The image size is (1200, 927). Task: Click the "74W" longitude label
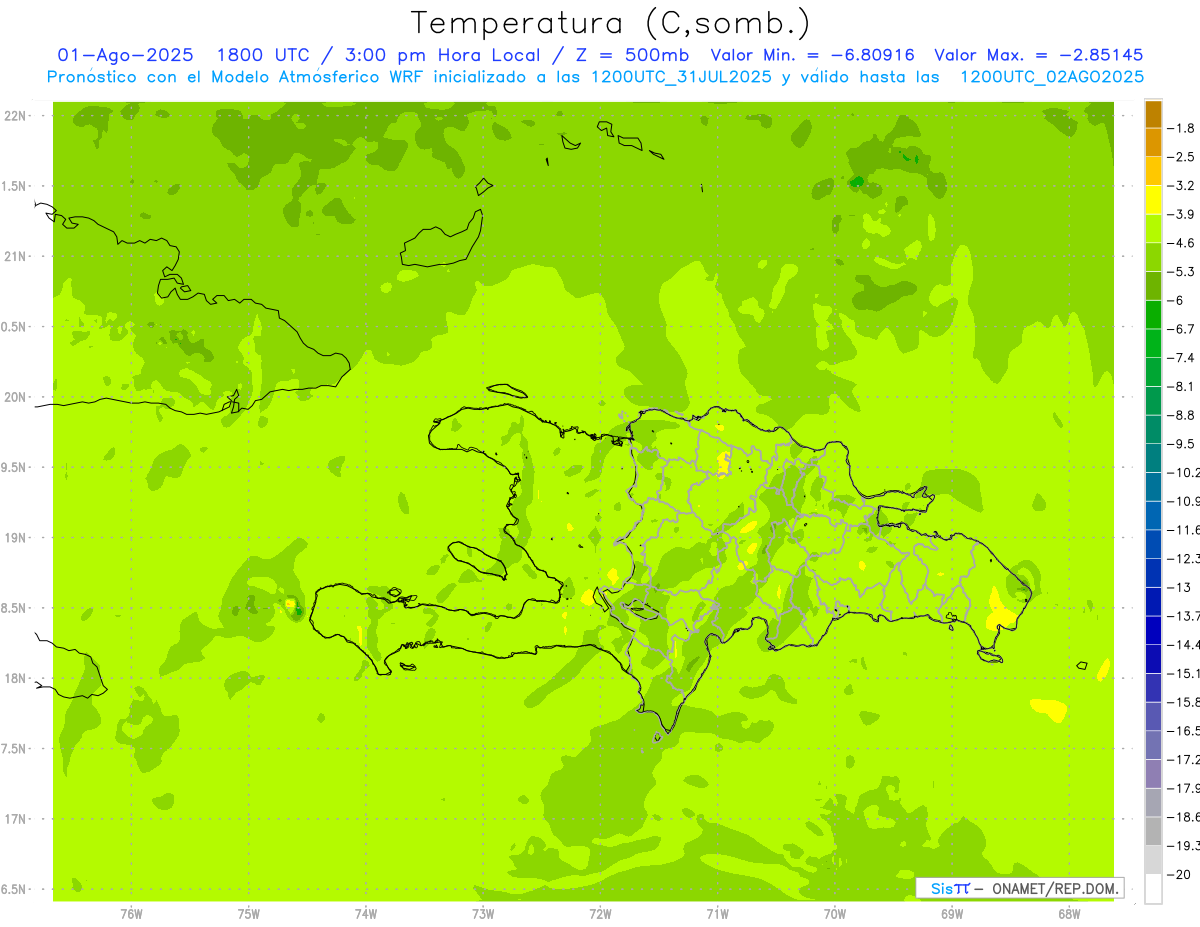(x=365, y=914)
